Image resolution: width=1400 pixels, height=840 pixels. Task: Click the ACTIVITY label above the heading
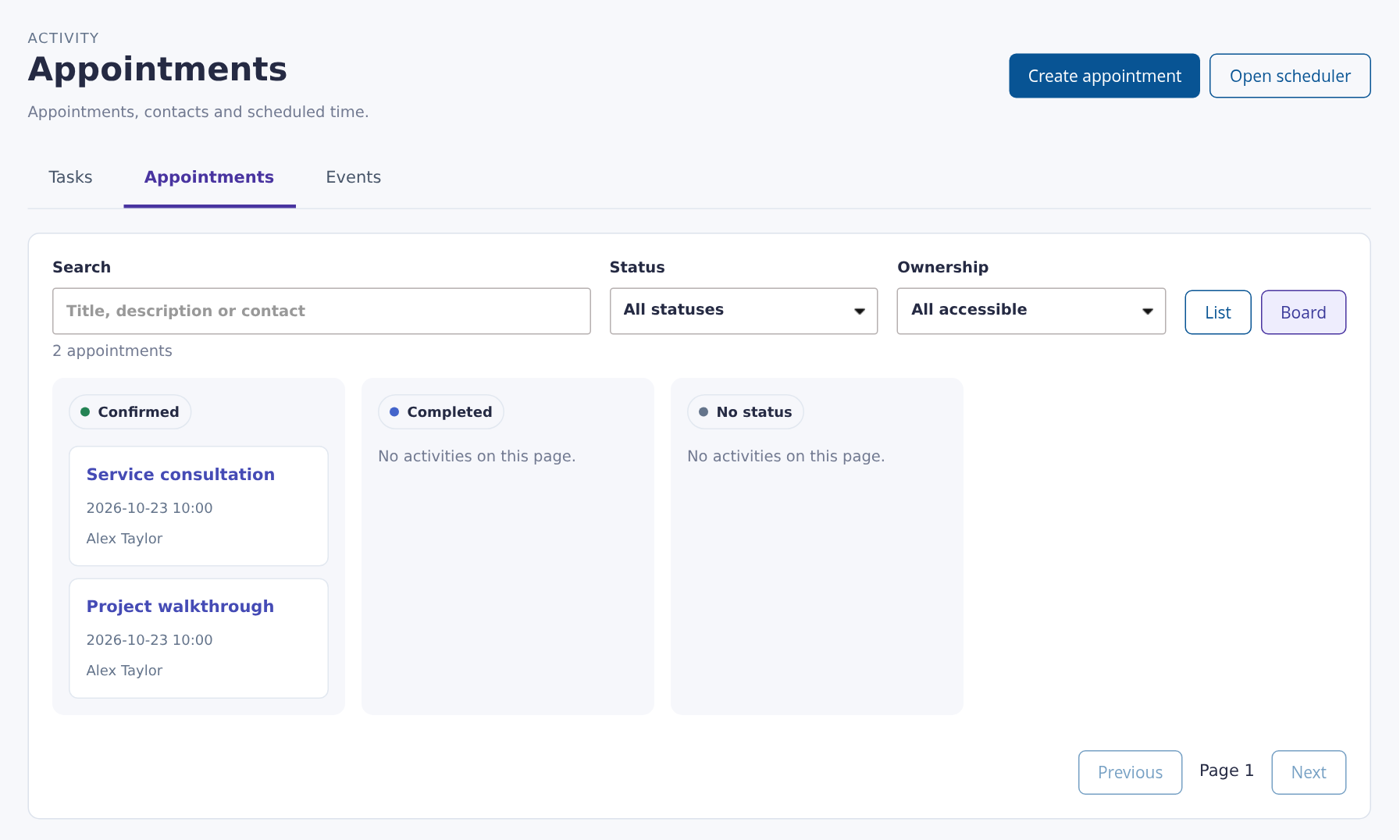[63, 38]
